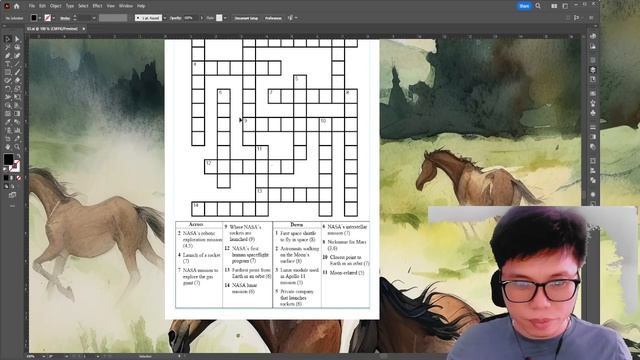Select the Eyedropper tool
Viewport: 640px width, 360px height.
(x=7, y=122)
